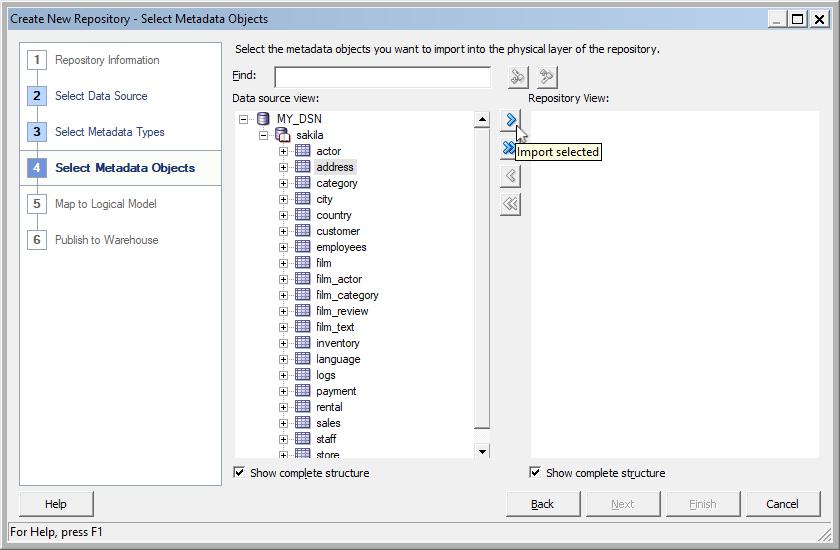Go to step 1 Repository Information
Viewport: 840px width, 550px height.
point(107,60)
